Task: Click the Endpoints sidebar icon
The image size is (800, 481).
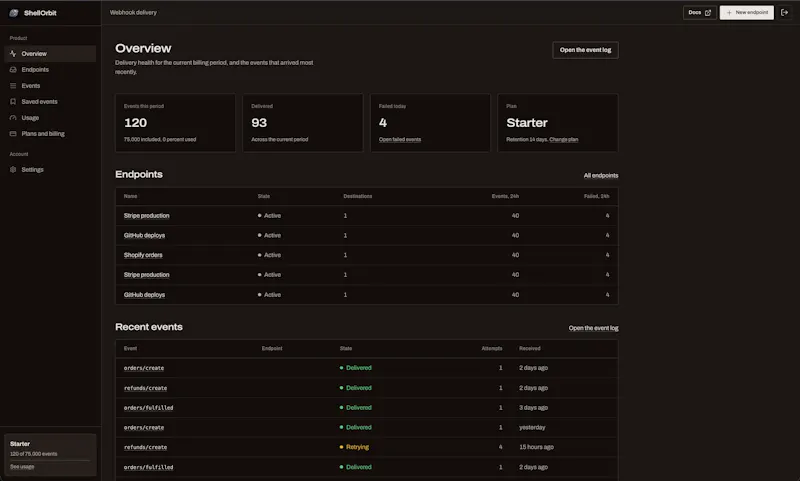Action: [x=13, y=69]
